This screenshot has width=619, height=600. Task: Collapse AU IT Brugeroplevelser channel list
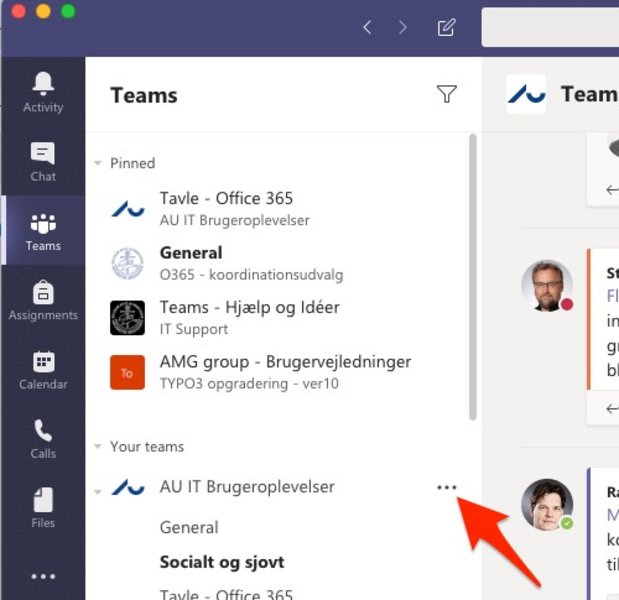[x=98, y=492]
